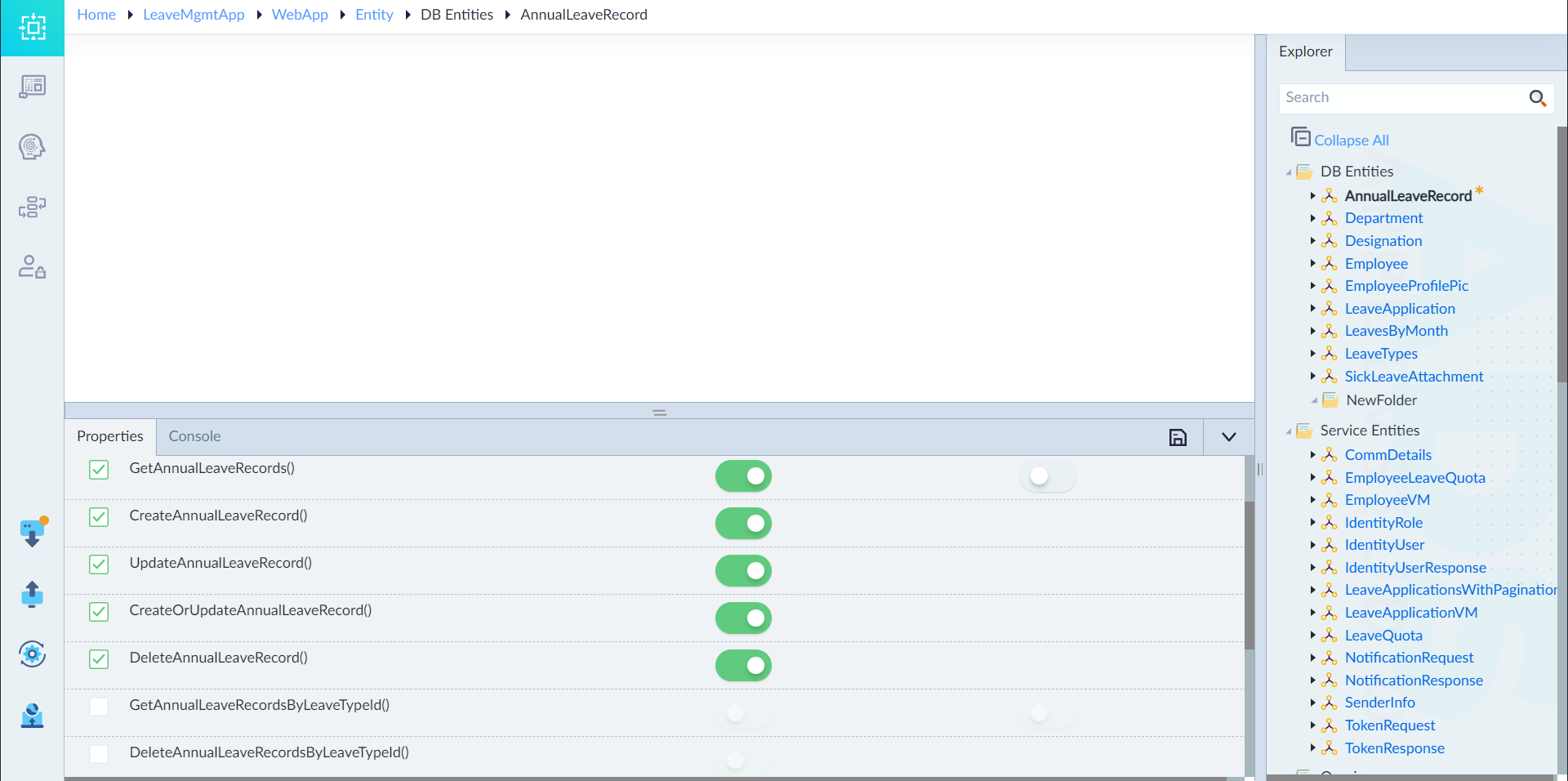Click the Collapse All link
1568x781 pixels.
pos(1352,141)
